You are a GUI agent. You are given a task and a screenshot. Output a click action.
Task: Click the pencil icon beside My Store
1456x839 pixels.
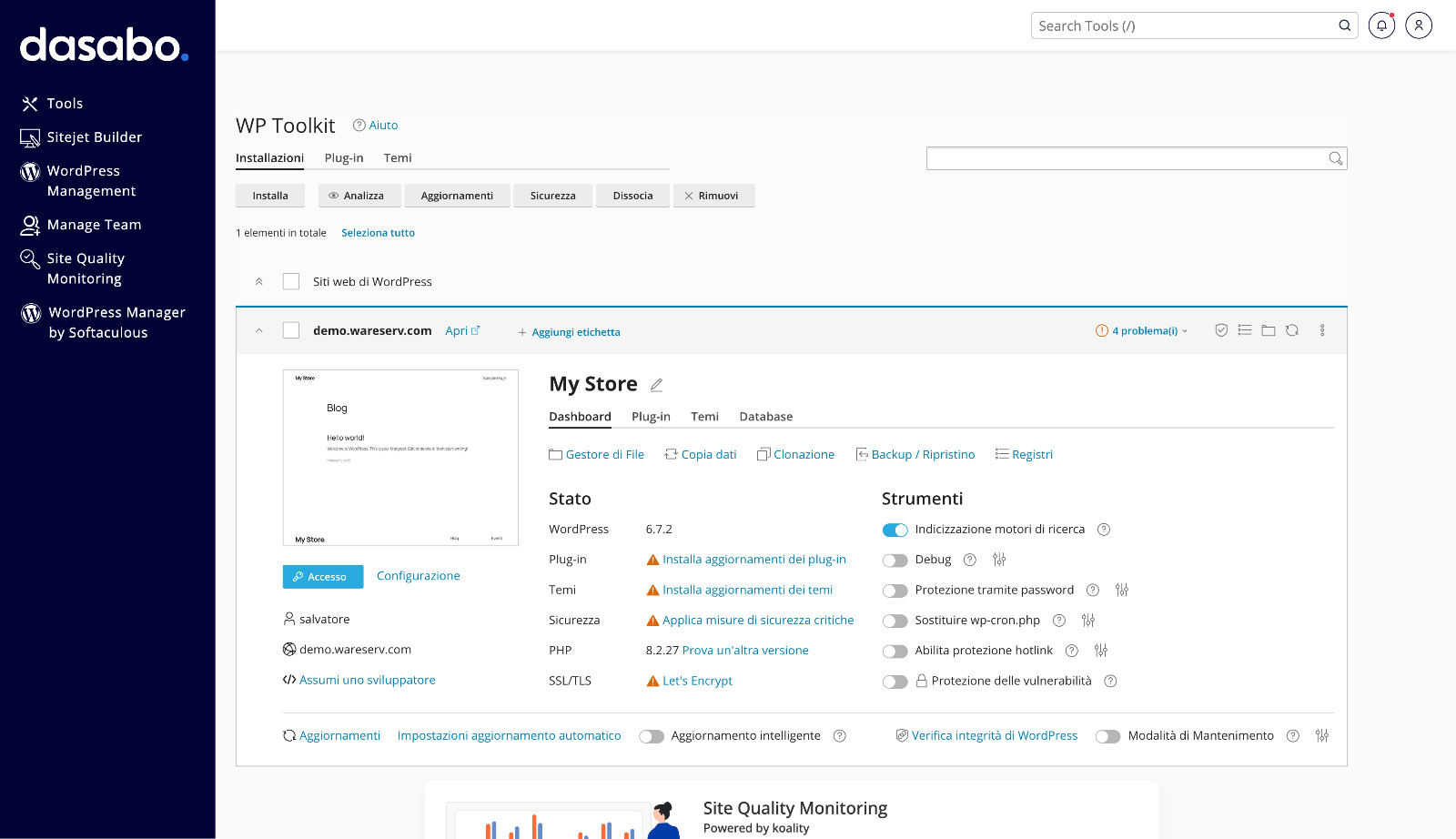pos(656,385)
